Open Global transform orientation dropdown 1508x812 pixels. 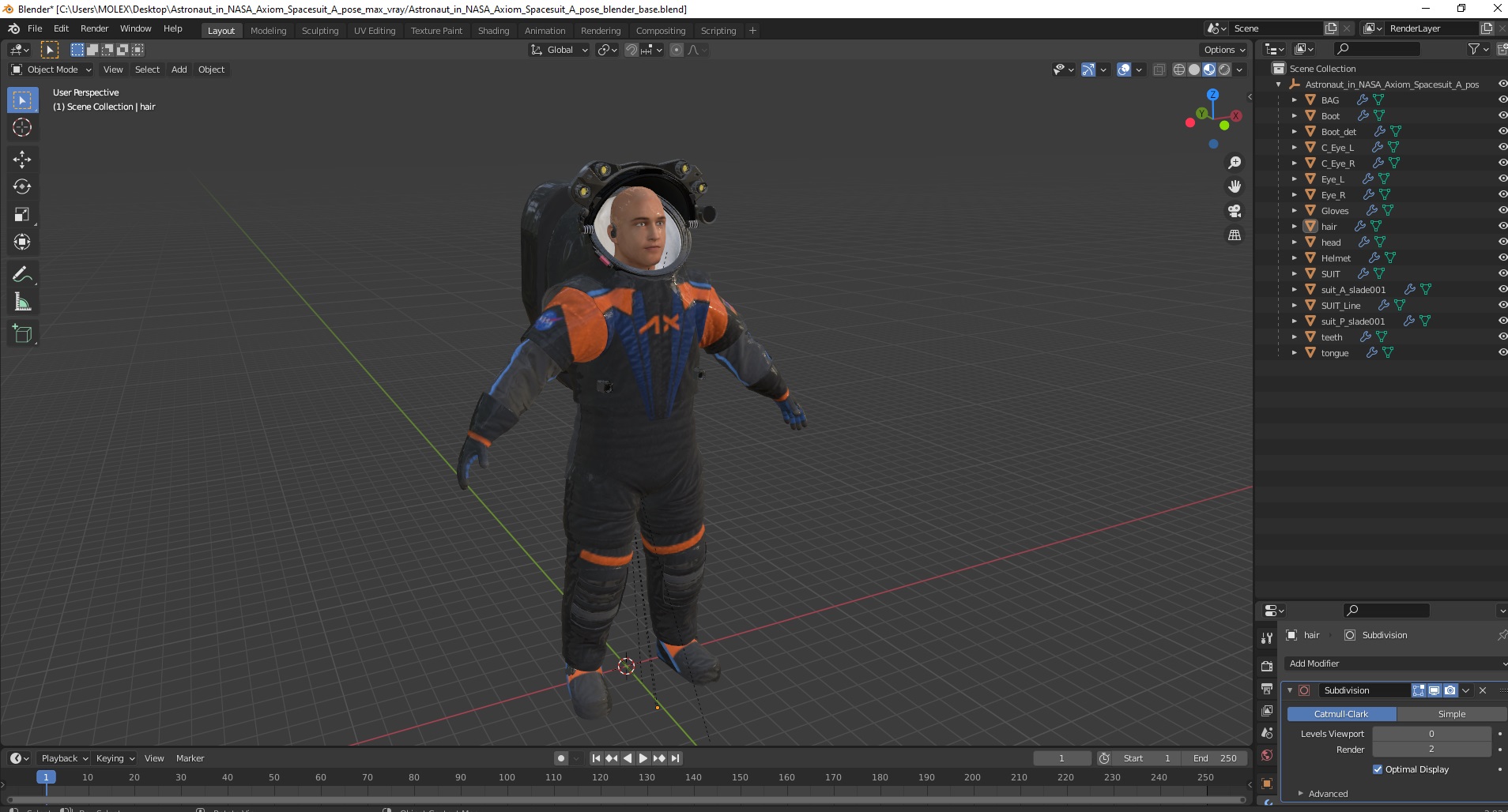pyautogui.click(x=560, y=50)
